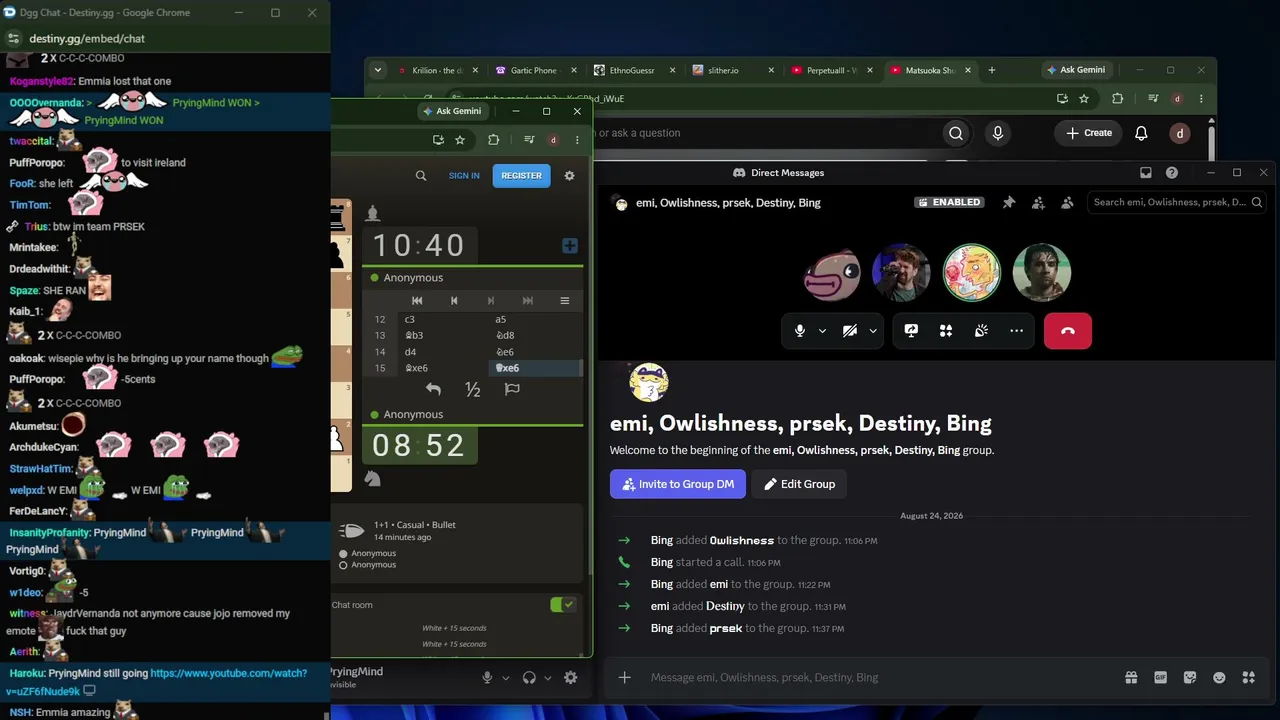Expand microphone options arrow in call controls
The height and width of the screenshot is (720, 1280).
(x=823, y=331)
